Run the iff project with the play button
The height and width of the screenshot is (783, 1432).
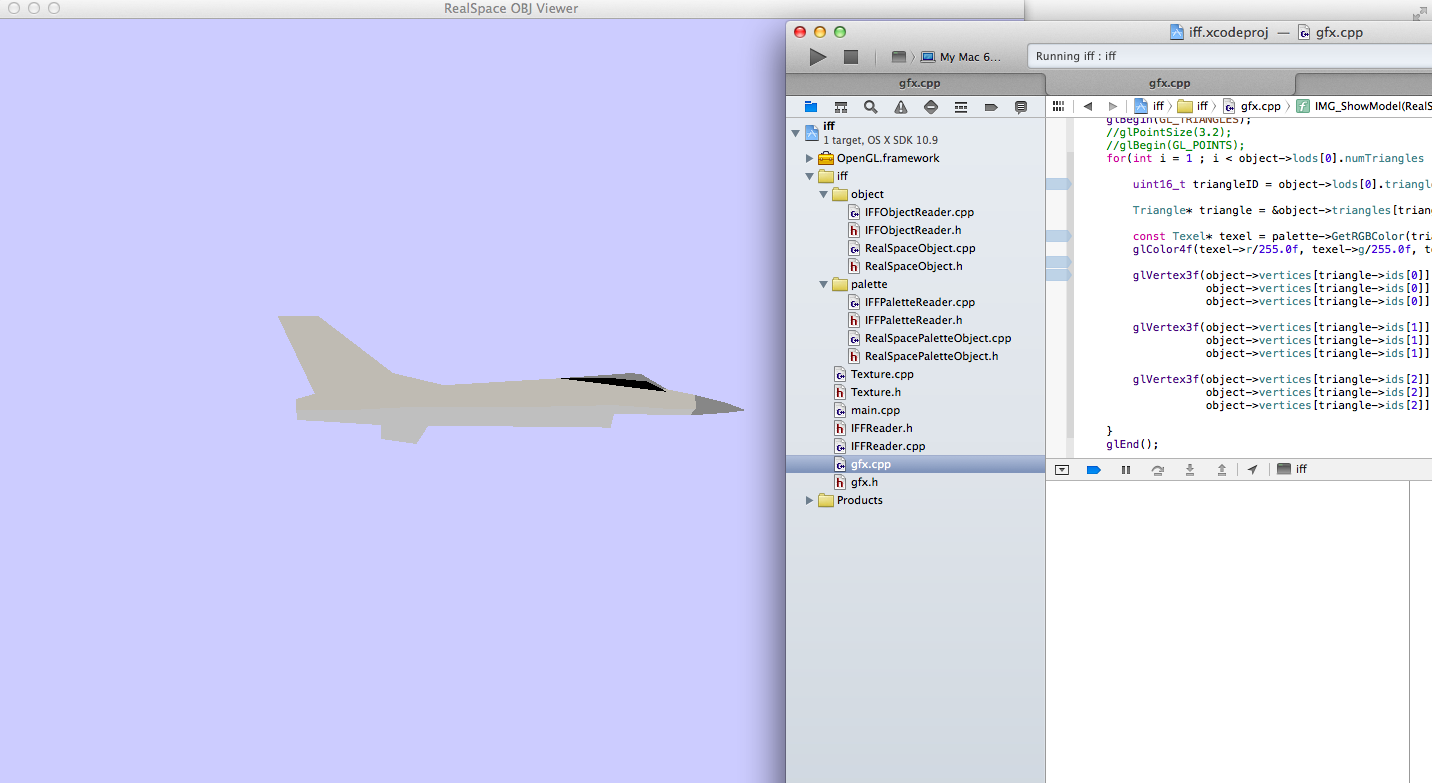pyautogui.click(x=817, y=56)
